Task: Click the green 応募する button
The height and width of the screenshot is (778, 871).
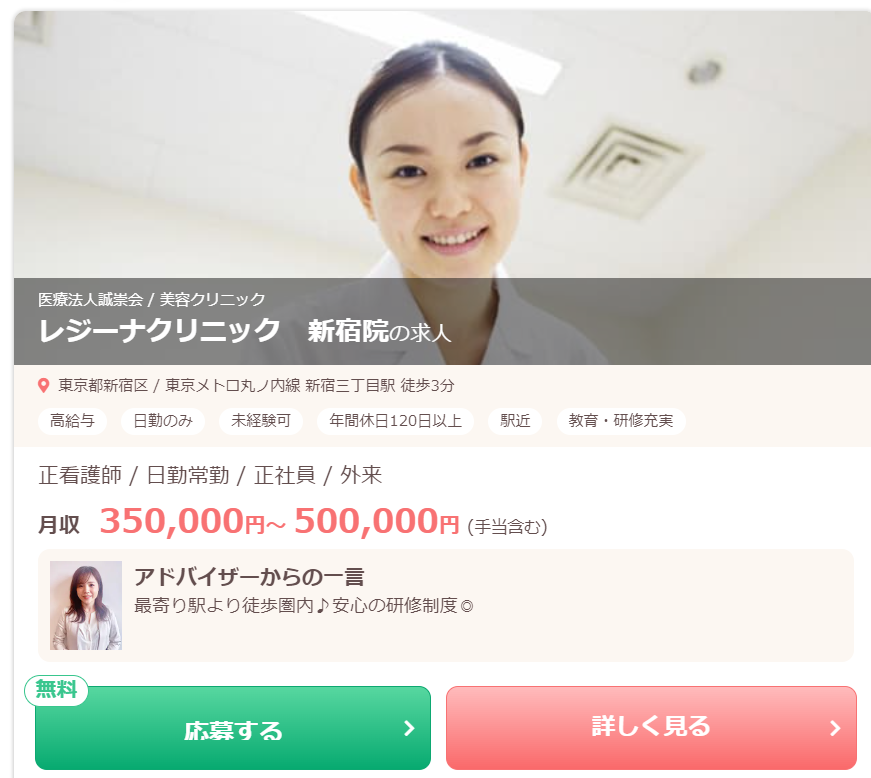Action: point(233,728)
